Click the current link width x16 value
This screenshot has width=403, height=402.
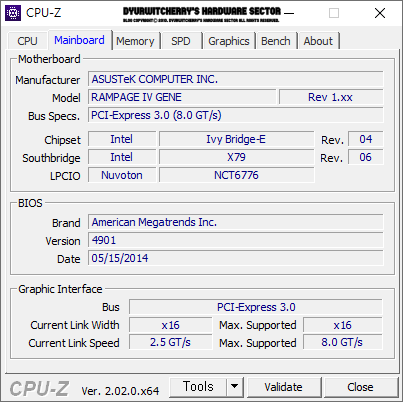coord(170,325)
